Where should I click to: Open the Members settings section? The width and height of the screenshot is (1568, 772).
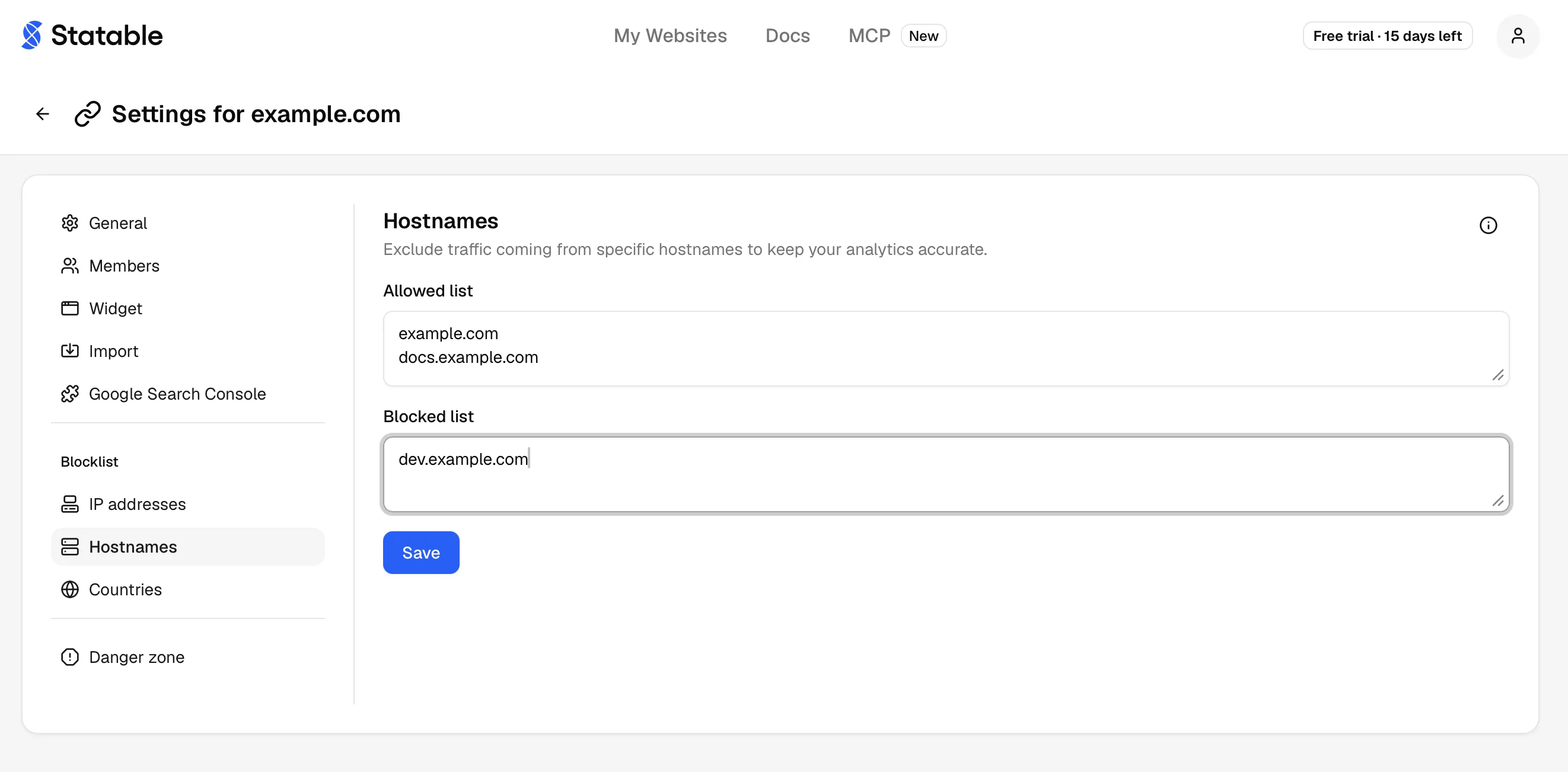(x=188, y=266)
